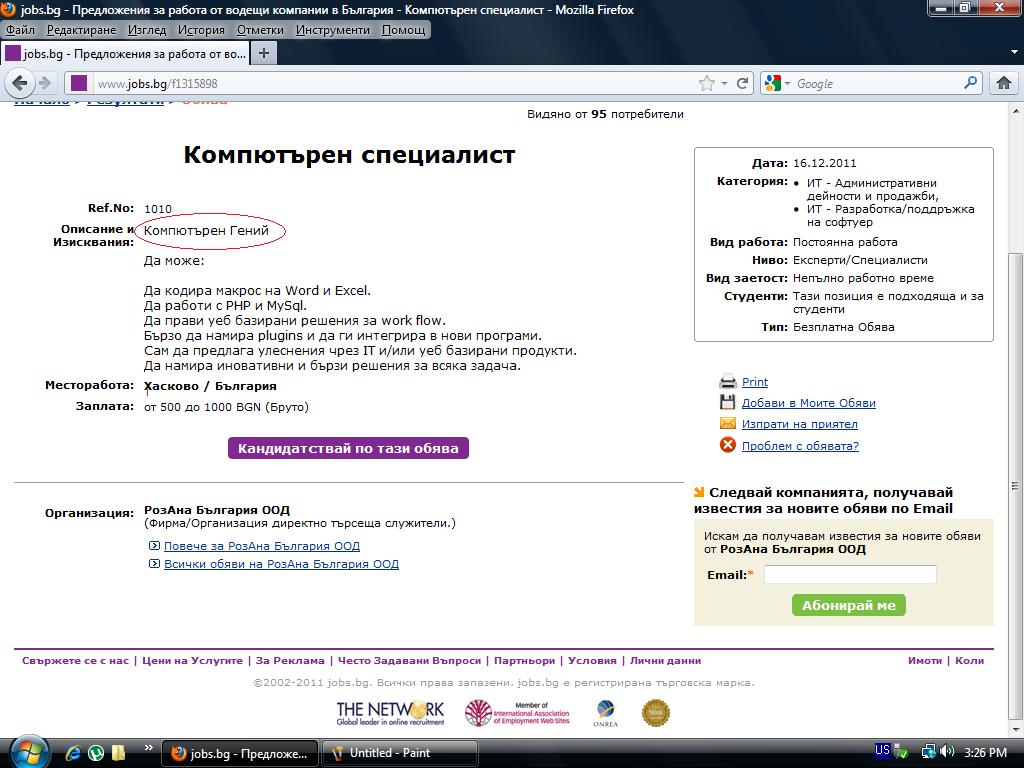
Task: Open Всички обяви на РозАна България ООД
Action: 281,564
